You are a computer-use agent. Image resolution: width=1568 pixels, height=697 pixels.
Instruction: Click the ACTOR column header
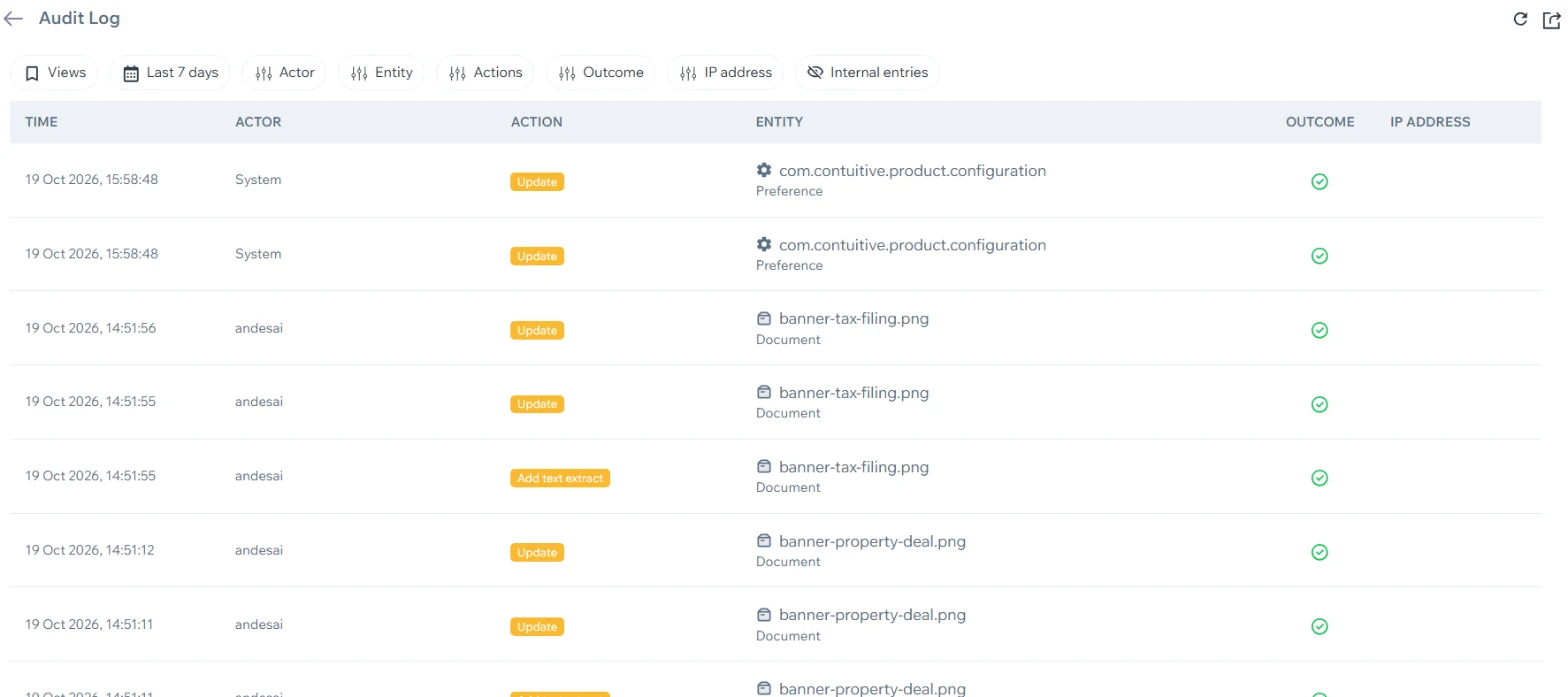pos(258,122)
